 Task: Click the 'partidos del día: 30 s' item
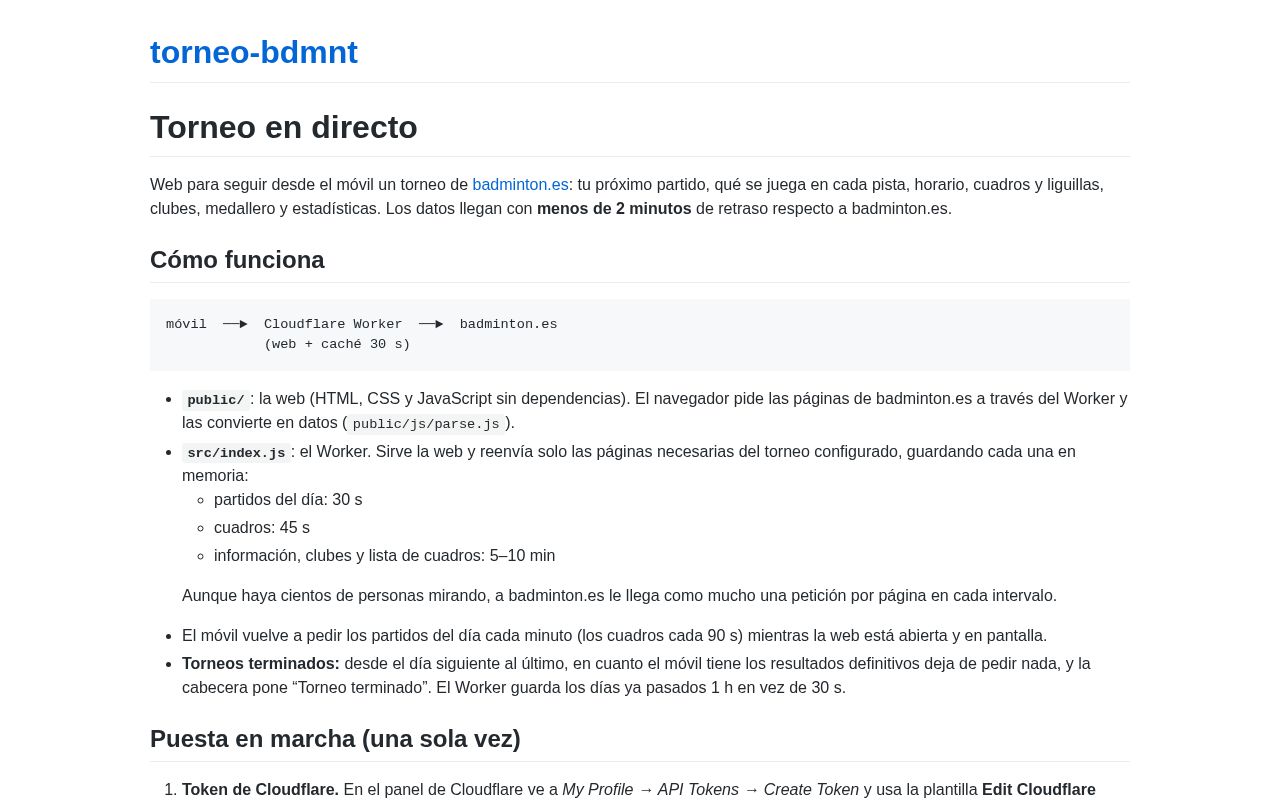(288, 500)
